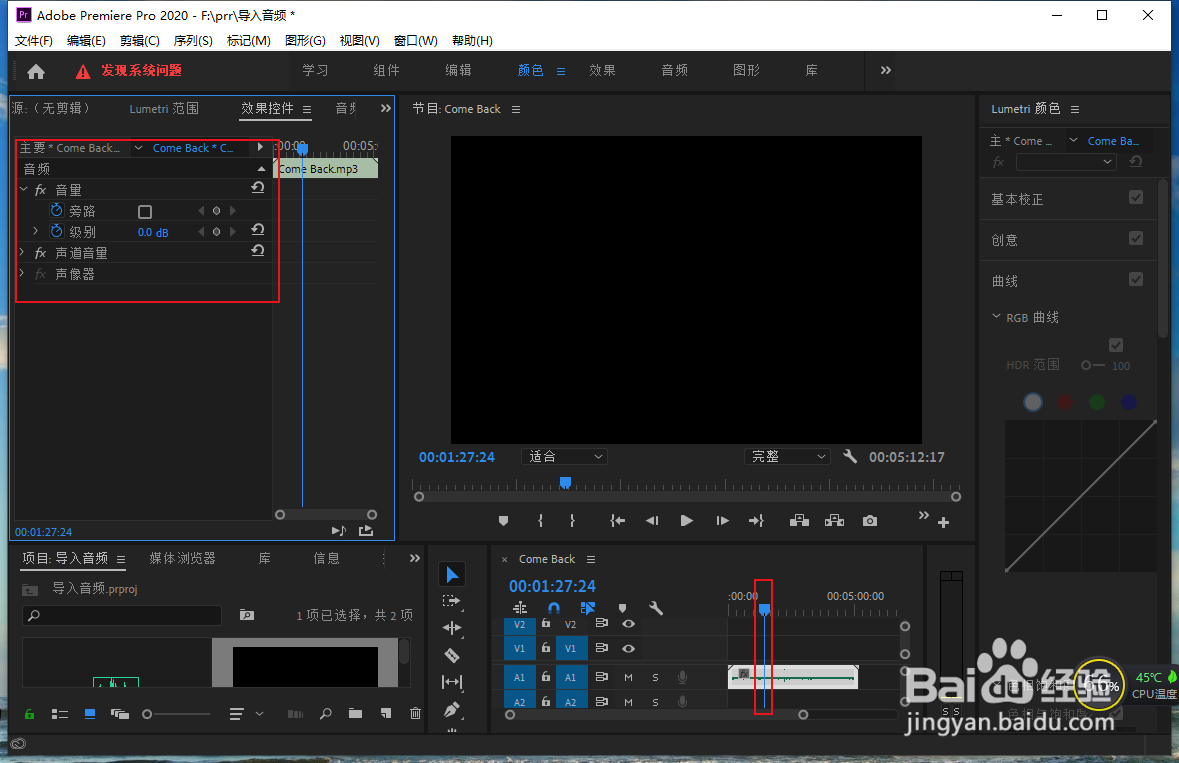Open the Markers menu
The height and width of the screenshot is (763, 1179).
coord(249,41)
